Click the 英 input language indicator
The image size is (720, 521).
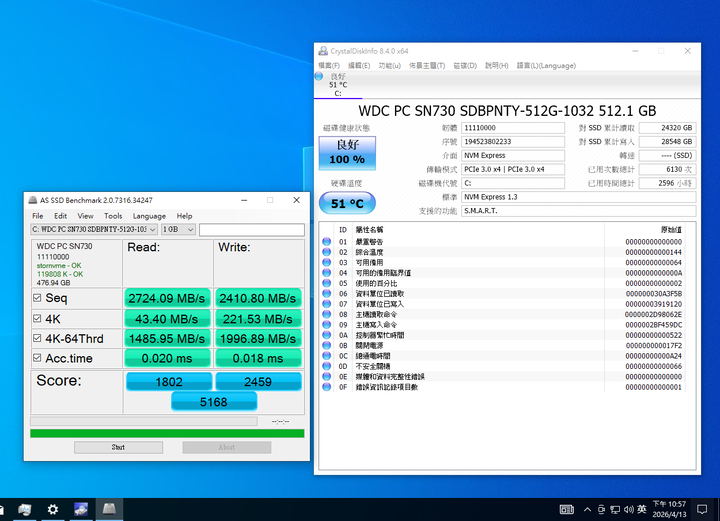[x=642, y=510]
